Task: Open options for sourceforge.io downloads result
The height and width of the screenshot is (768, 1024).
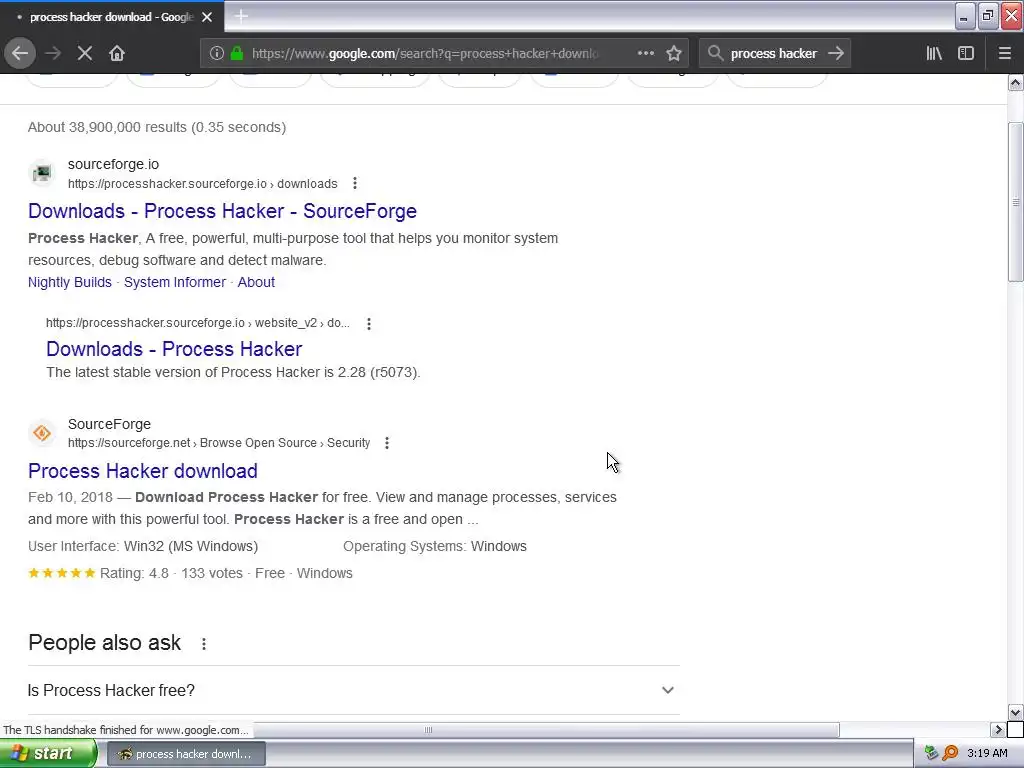Action: coord(355,184)
